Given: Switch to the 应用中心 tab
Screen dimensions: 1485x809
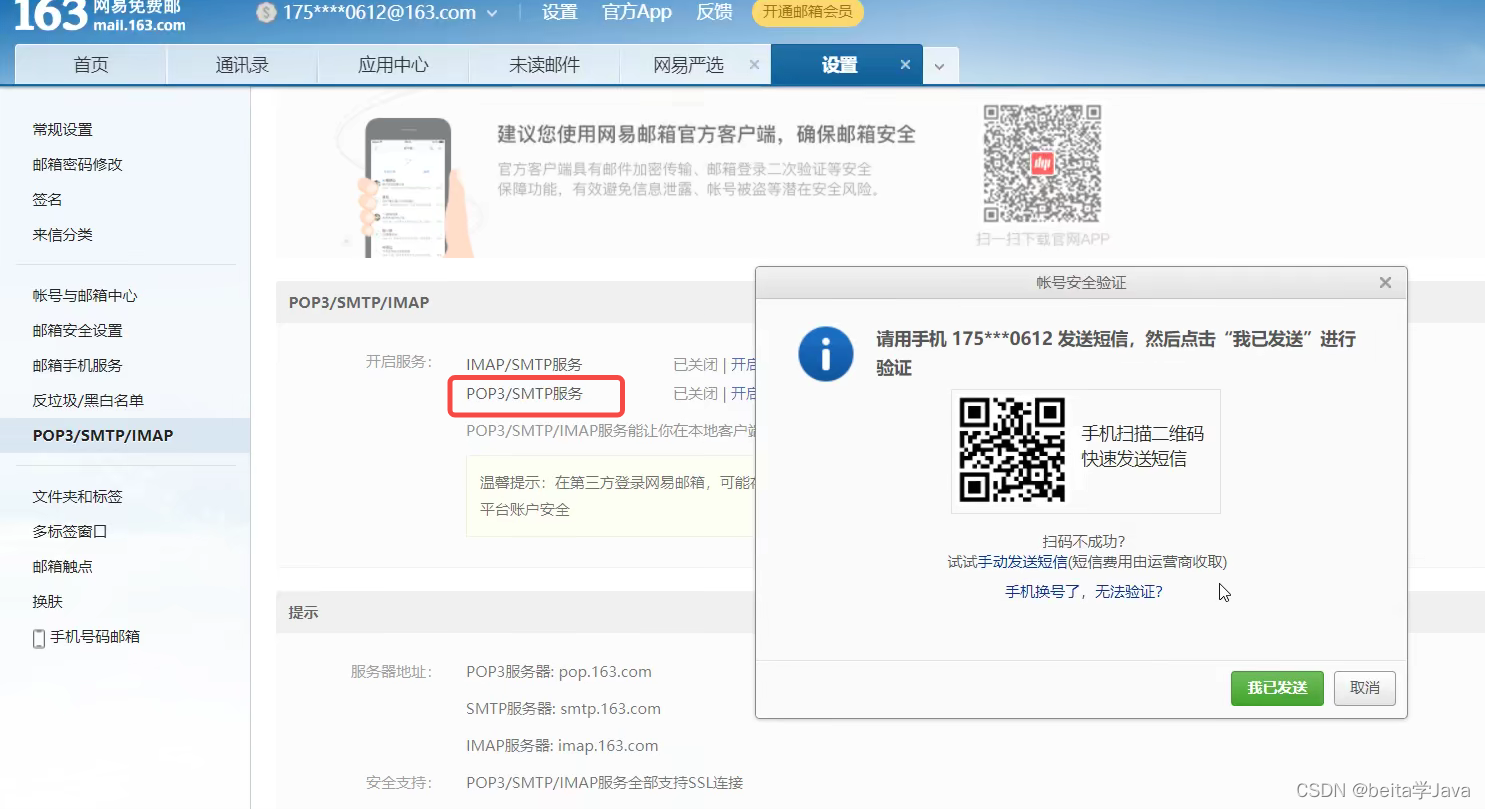Looking at the screenshot, I should (x=393, y=65).
